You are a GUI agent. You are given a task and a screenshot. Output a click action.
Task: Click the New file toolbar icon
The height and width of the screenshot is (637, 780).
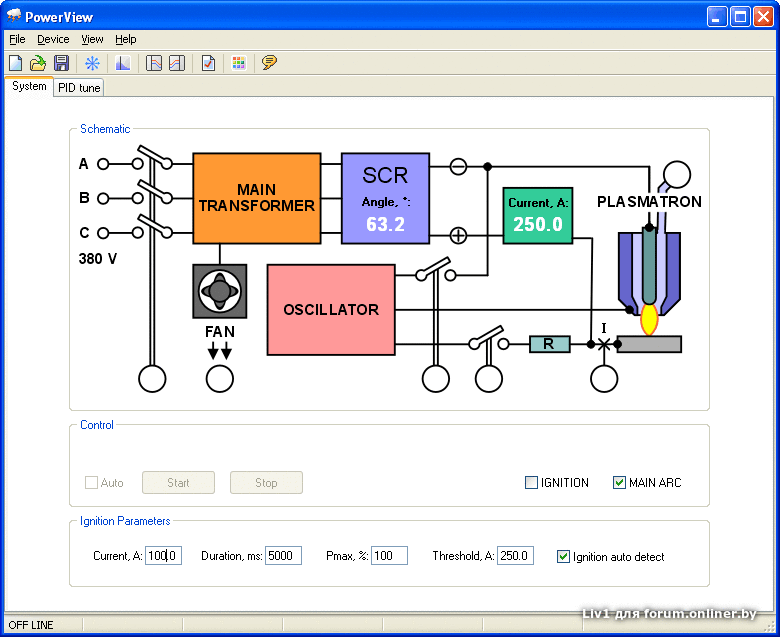[x=15, y=63]
